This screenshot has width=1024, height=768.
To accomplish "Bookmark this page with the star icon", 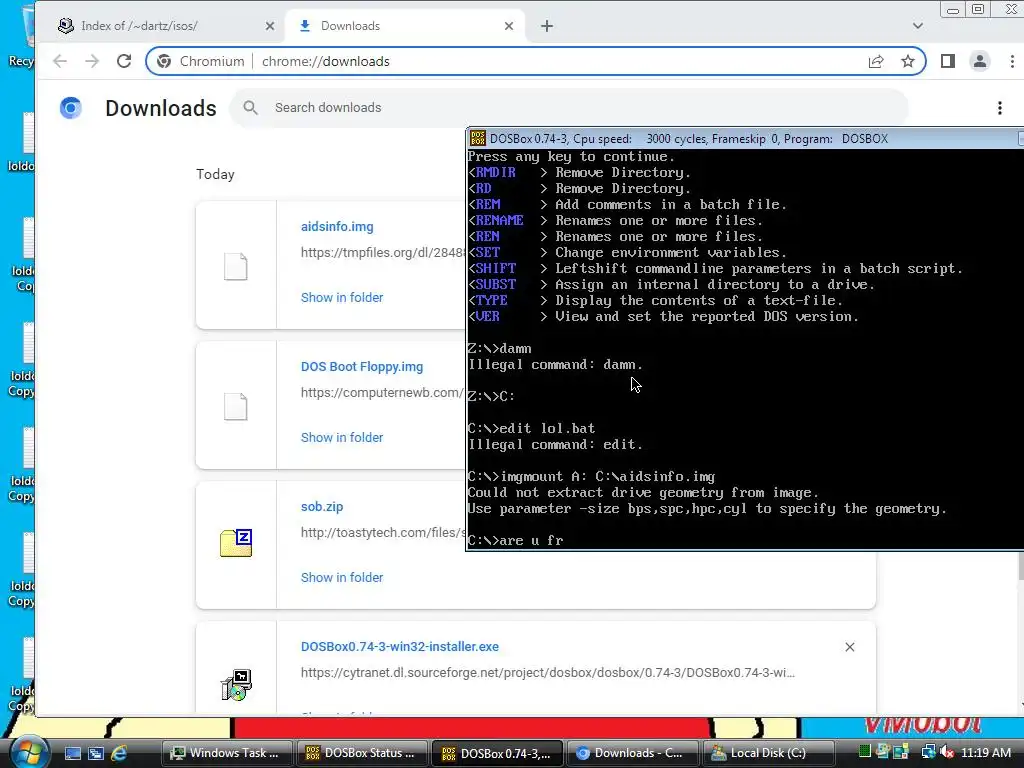I will (x=908, y=61).
